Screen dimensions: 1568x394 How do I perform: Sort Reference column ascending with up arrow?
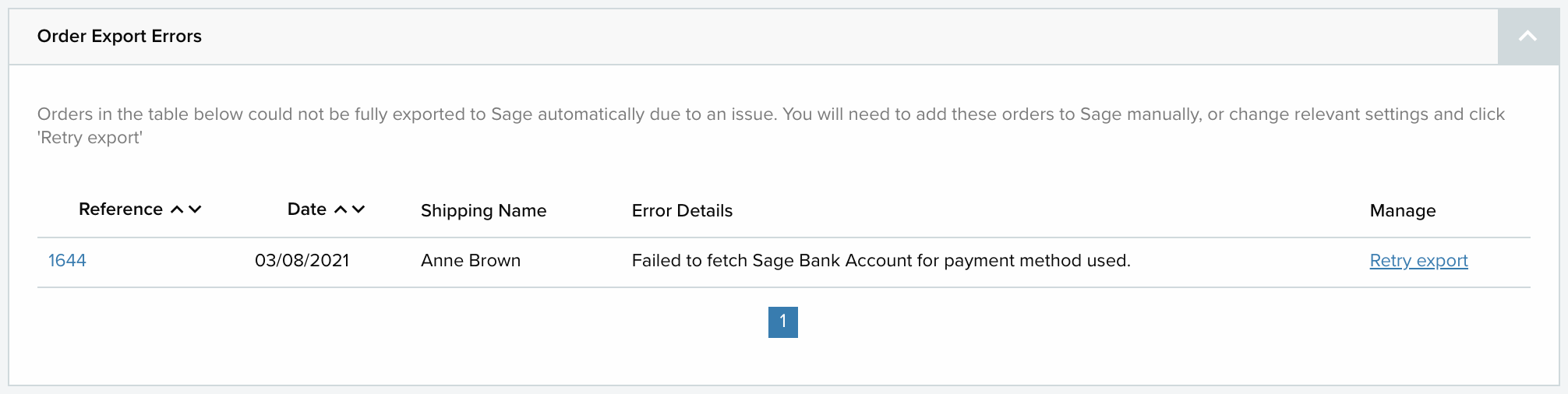pos(178,209)
